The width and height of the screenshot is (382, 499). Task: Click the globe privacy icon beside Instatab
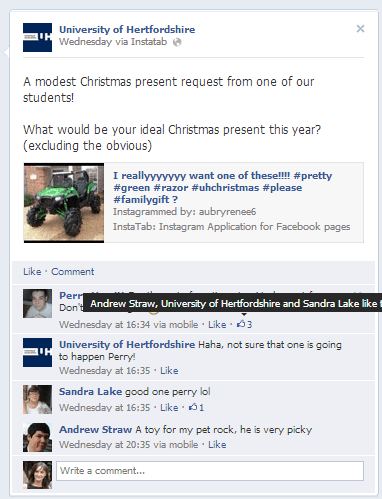click(x=177, y=42)
